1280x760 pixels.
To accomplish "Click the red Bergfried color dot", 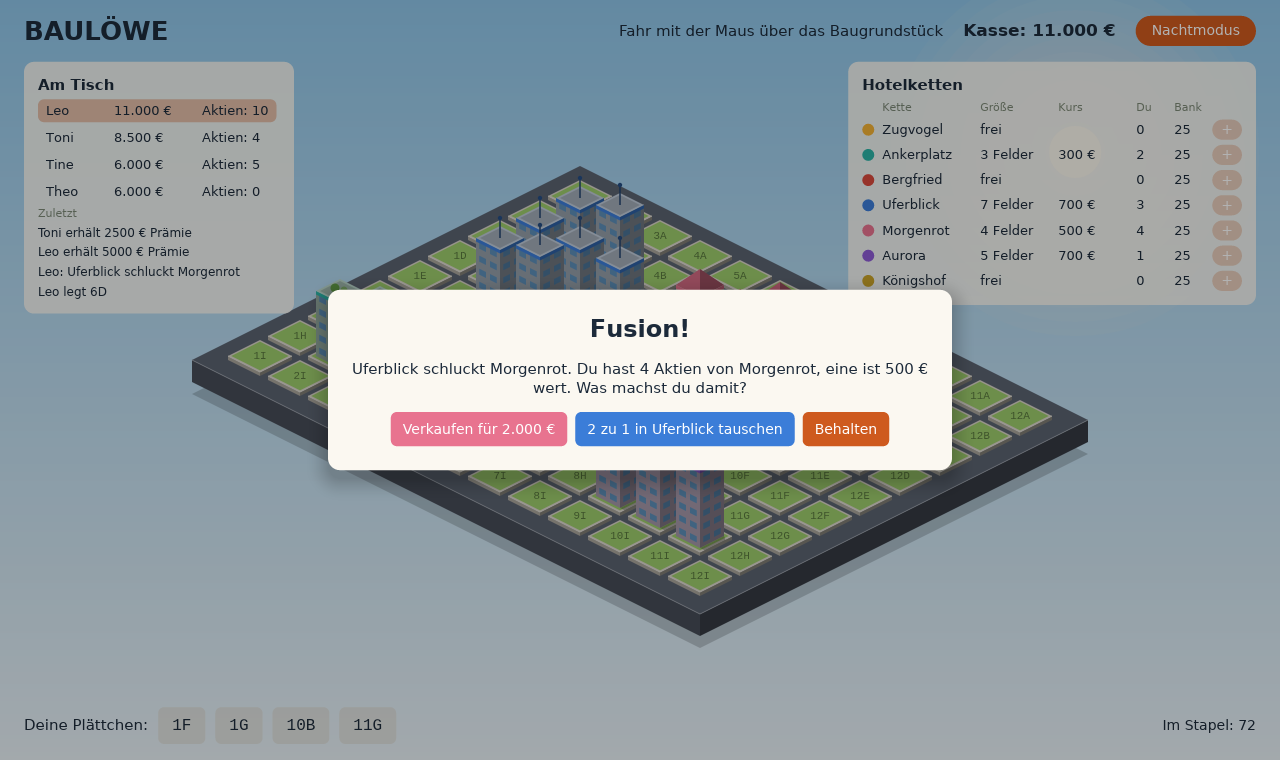I will pyautogui.click(x=868, y=180).
